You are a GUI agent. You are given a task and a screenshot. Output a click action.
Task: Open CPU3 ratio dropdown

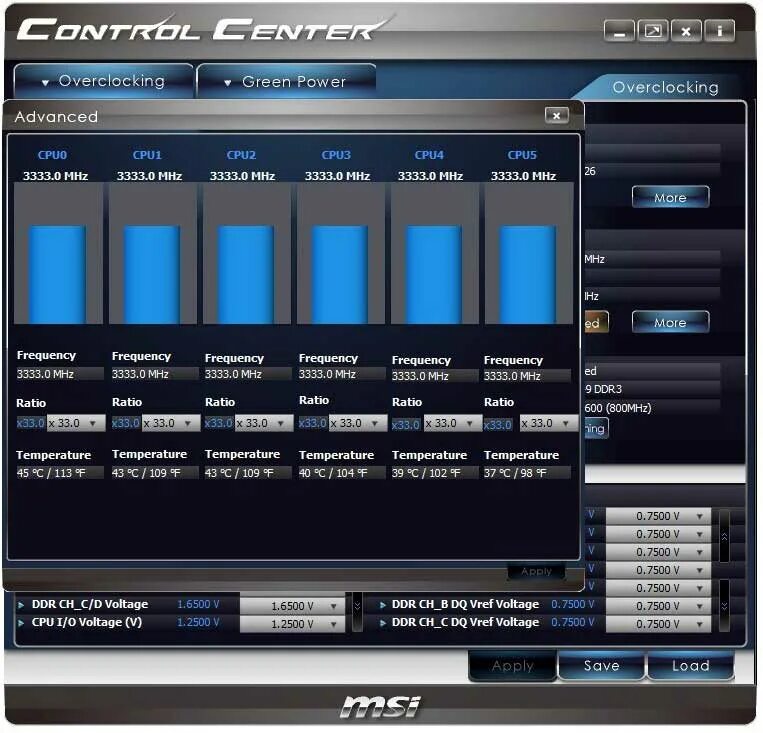coord(358,423)
